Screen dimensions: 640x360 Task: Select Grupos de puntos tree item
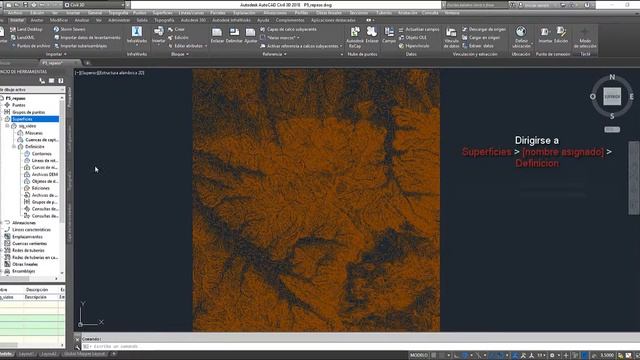(29, 112)
